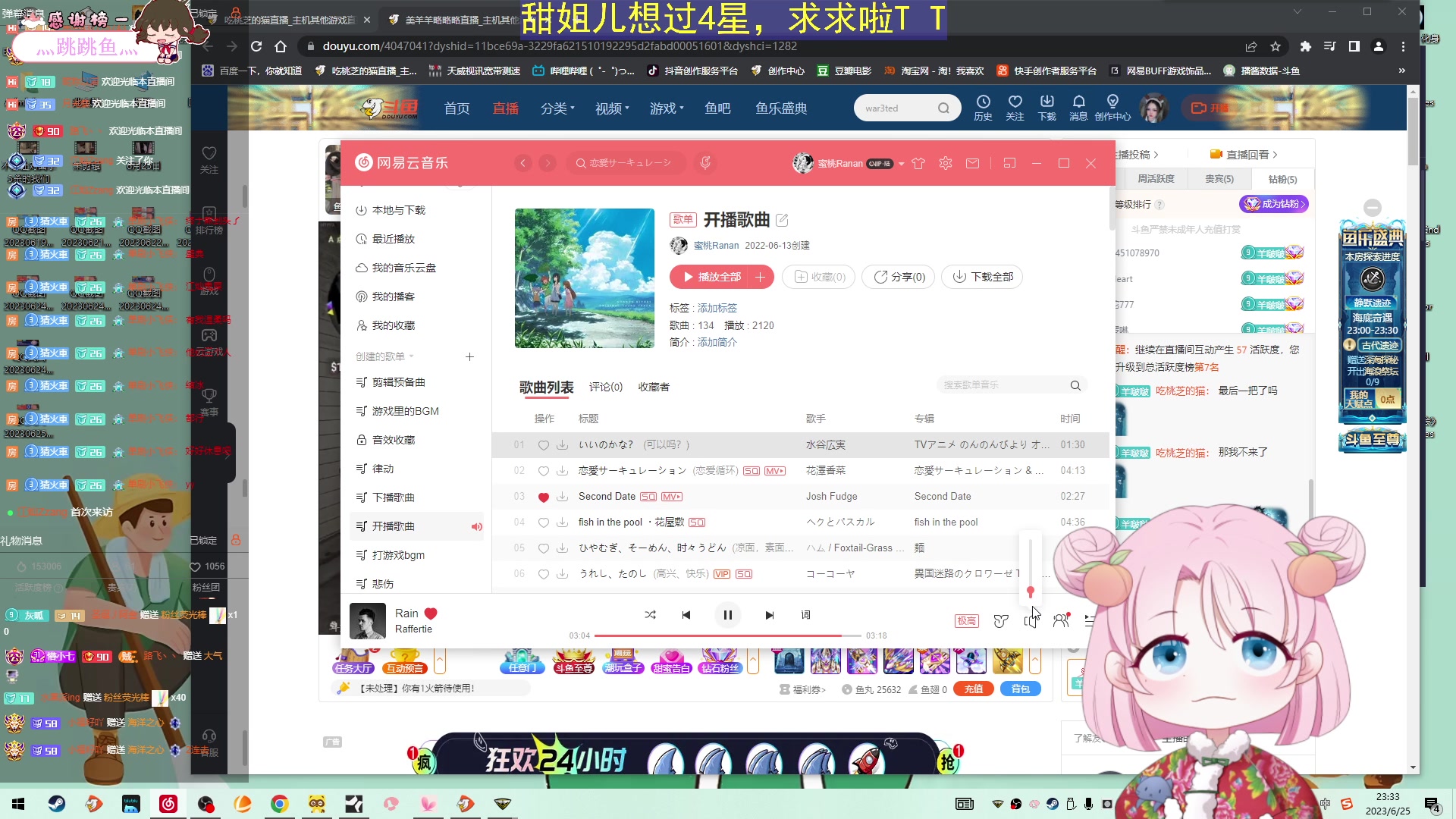Image resolution: width=1456 pixels, height=819 pixels.
Task: Expand the bookmarks bar overflow chevron
Action: (1402, 71)
